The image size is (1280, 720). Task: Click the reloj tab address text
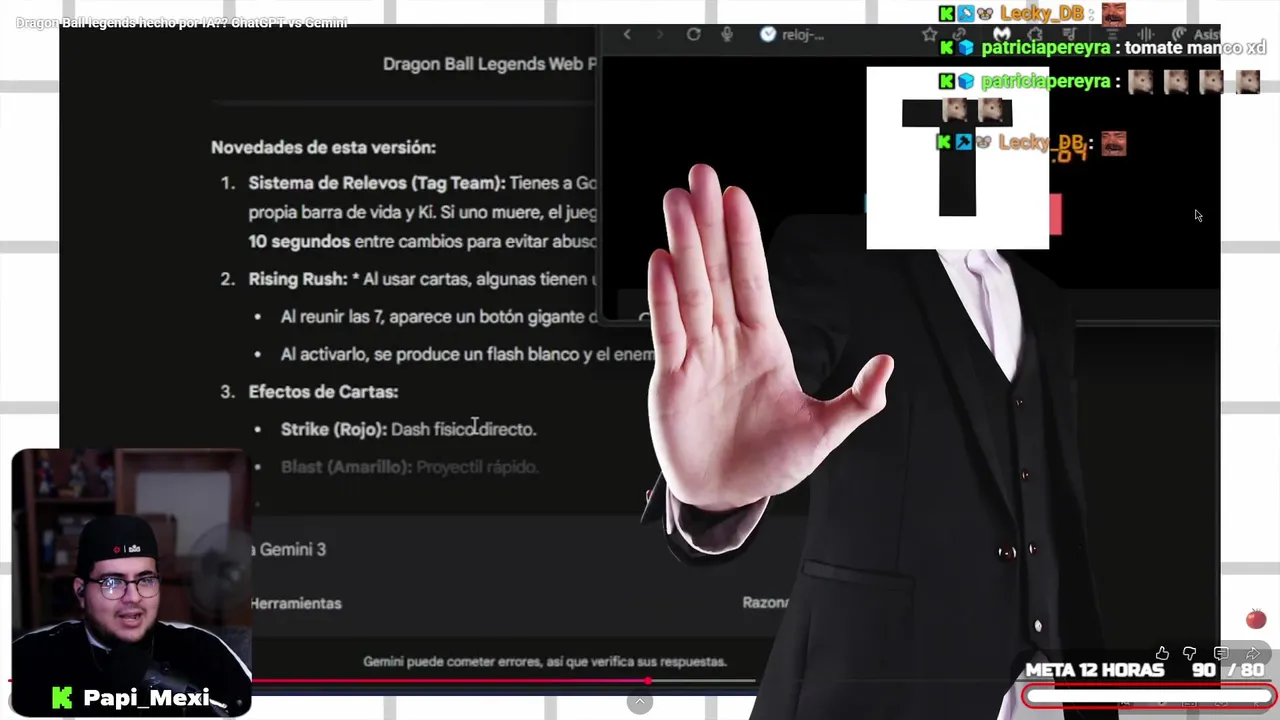pos(805,35)
